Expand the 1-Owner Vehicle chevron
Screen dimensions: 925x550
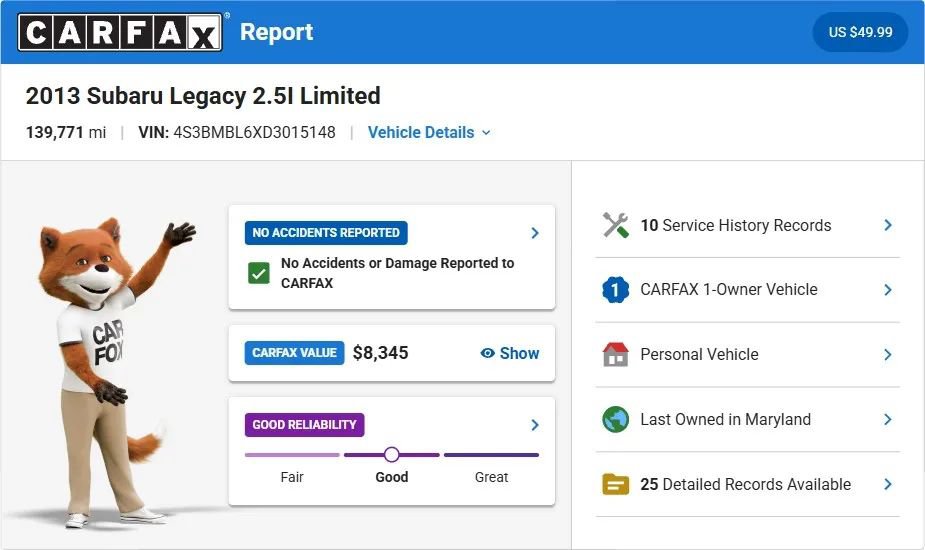tap(888, 290)
